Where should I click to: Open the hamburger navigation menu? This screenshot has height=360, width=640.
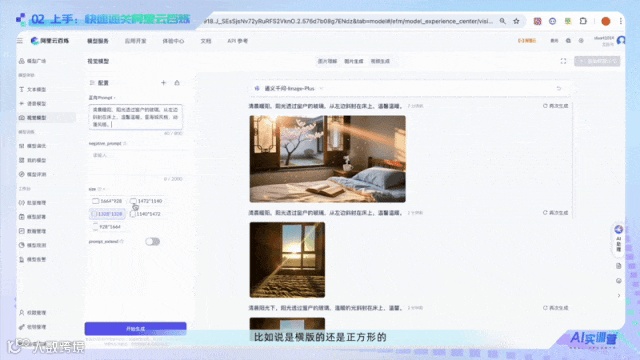20,41
